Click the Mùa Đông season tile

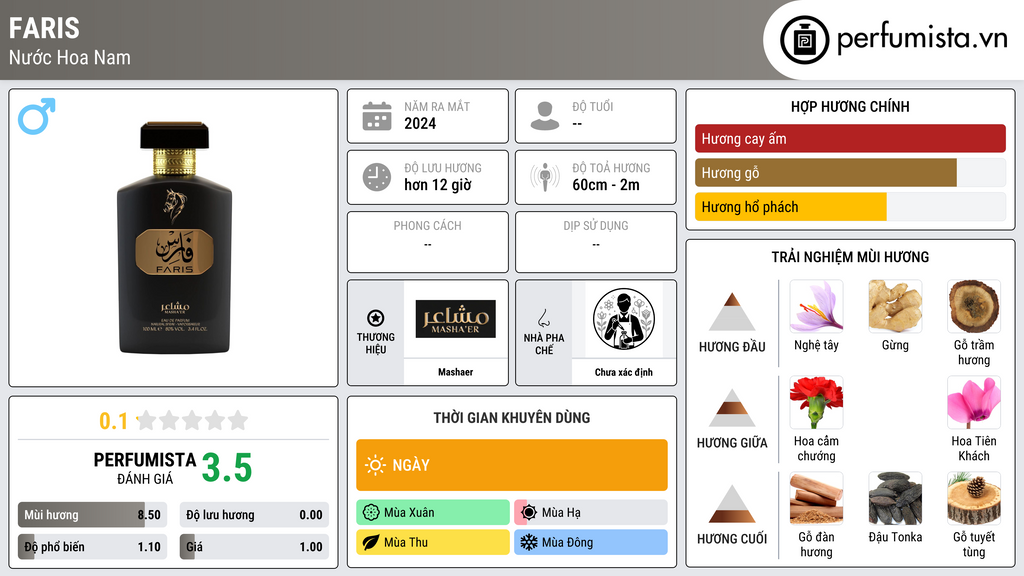pyautogui.click(x=591, y=542)
